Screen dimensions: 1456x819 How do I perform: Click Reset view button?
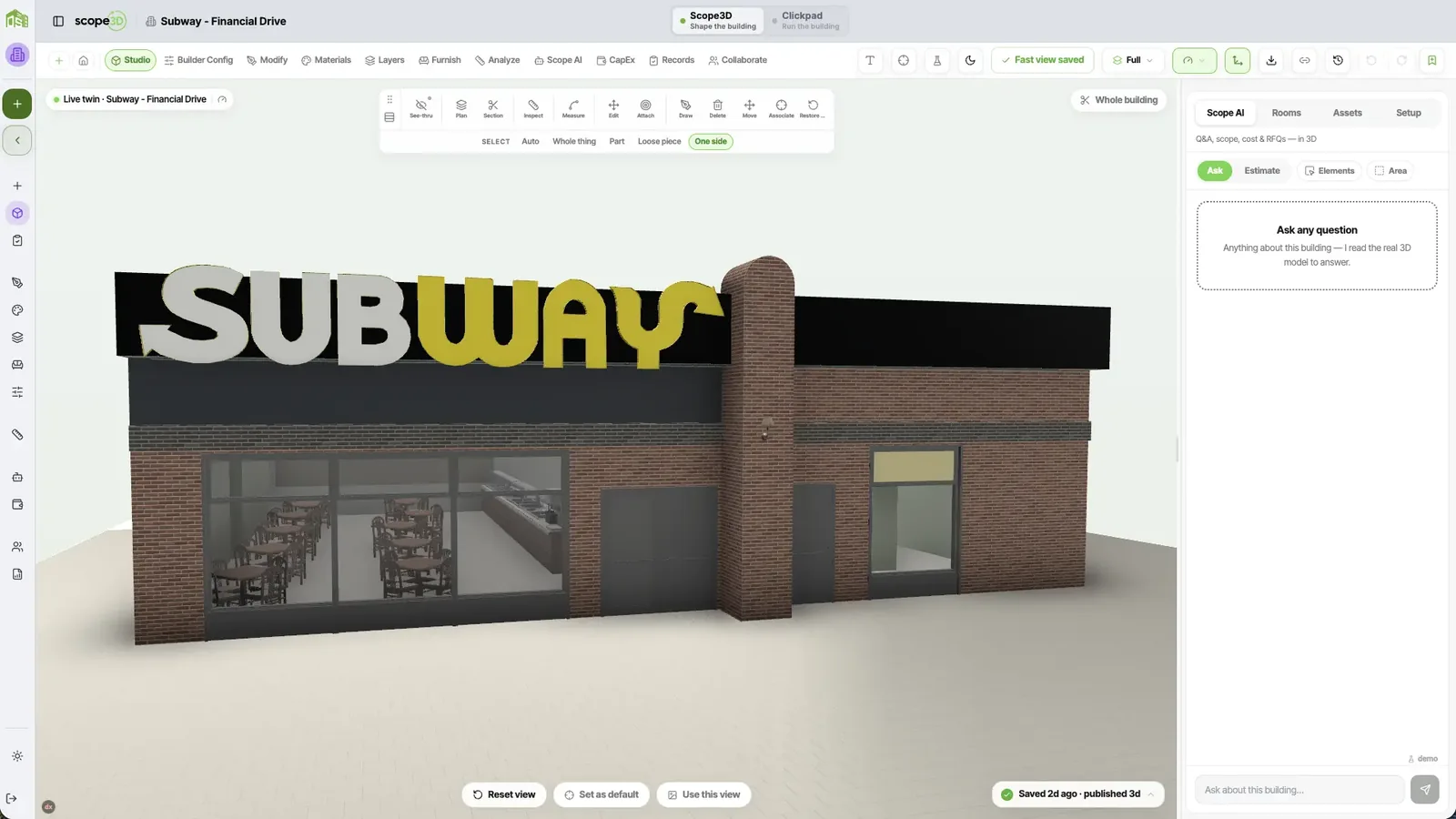click(x=504, y=794)
